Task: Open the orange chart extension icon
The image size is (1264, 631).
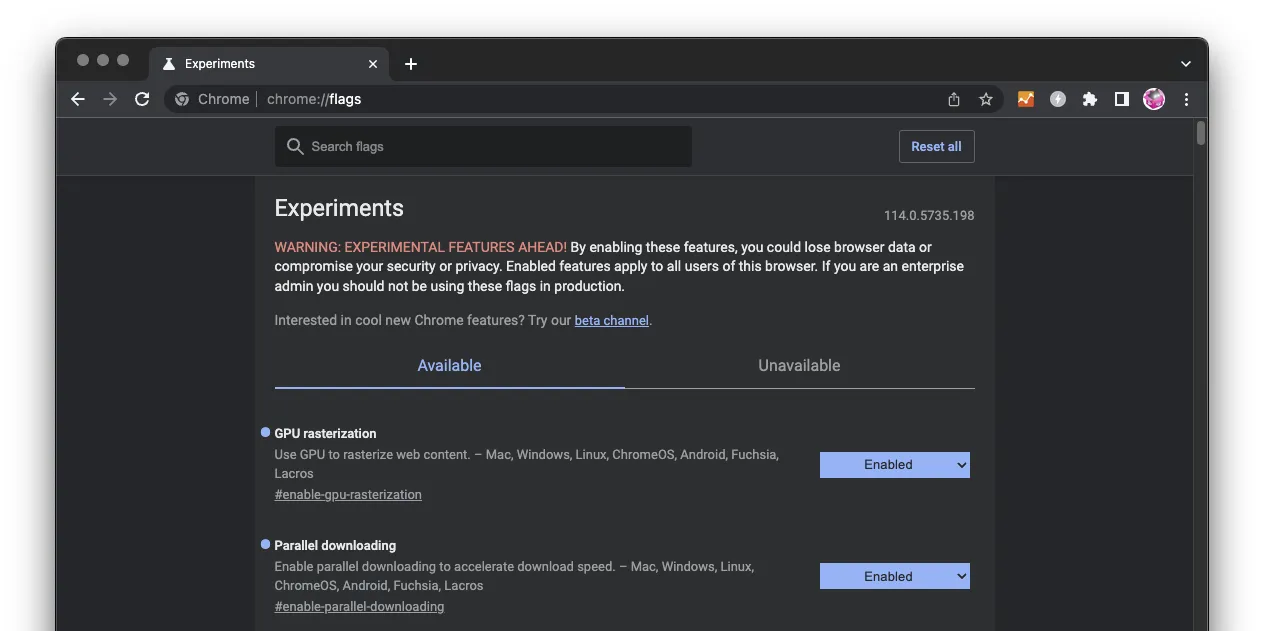Action: (1026, 99)
